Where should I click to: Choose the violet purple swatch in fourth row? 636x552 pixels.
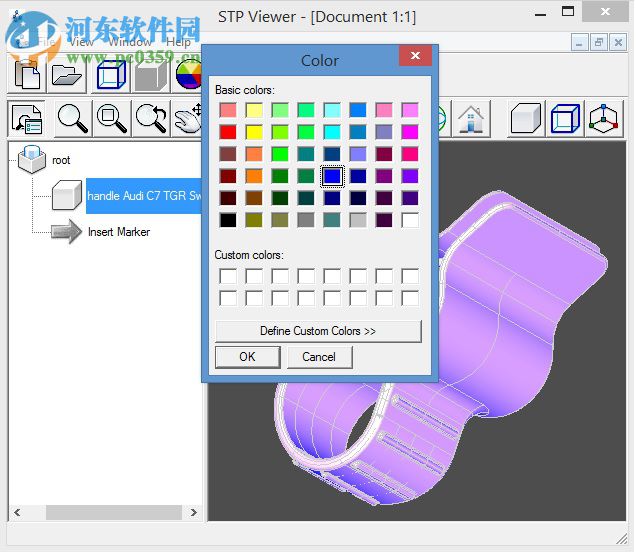(x=410, y=176)
